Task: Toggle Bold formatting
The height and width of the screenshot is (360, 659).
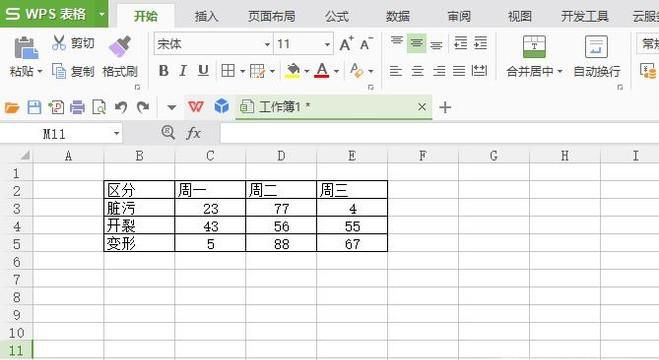Action: point(163,71)
